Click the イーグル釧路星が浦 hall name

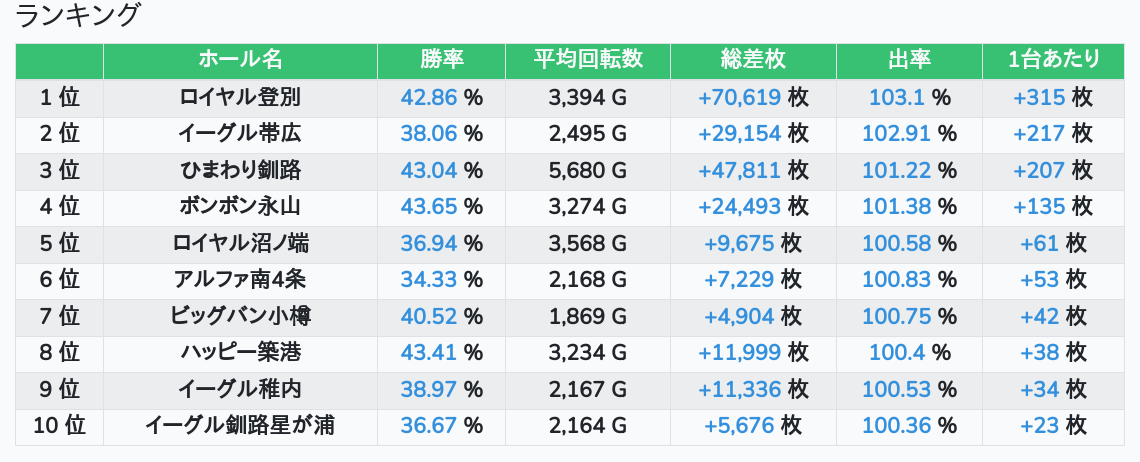point(240,426)
